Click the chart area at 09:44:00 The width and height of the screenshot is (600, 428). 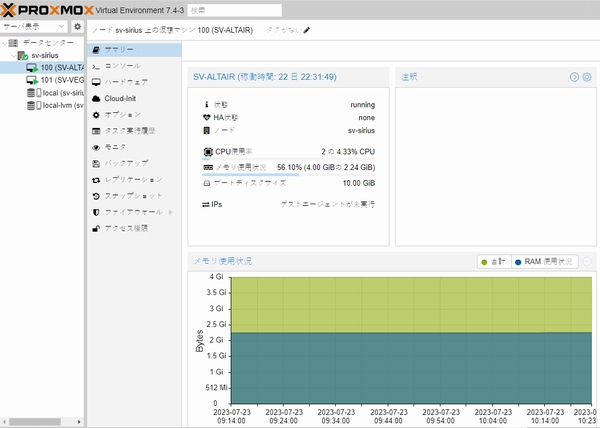tap(388, 340)
